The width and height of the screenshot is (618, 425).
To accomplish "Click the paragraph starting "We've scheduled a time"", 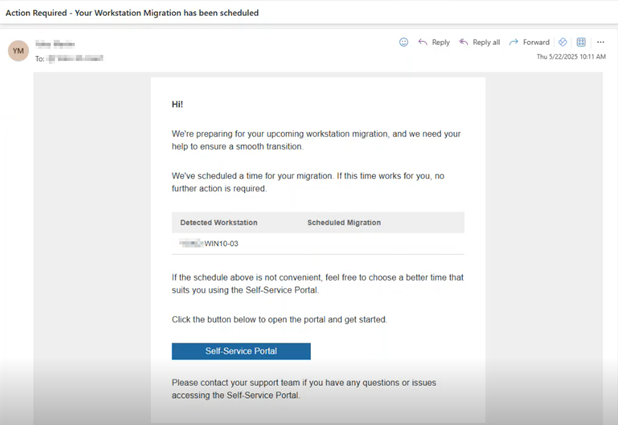I will 308,181.
